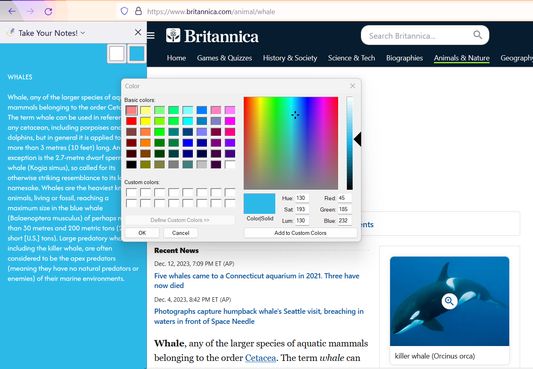Click Add to Custom Colors button
The width and height of the screenshot is (533, 369).
pos(300,233)
